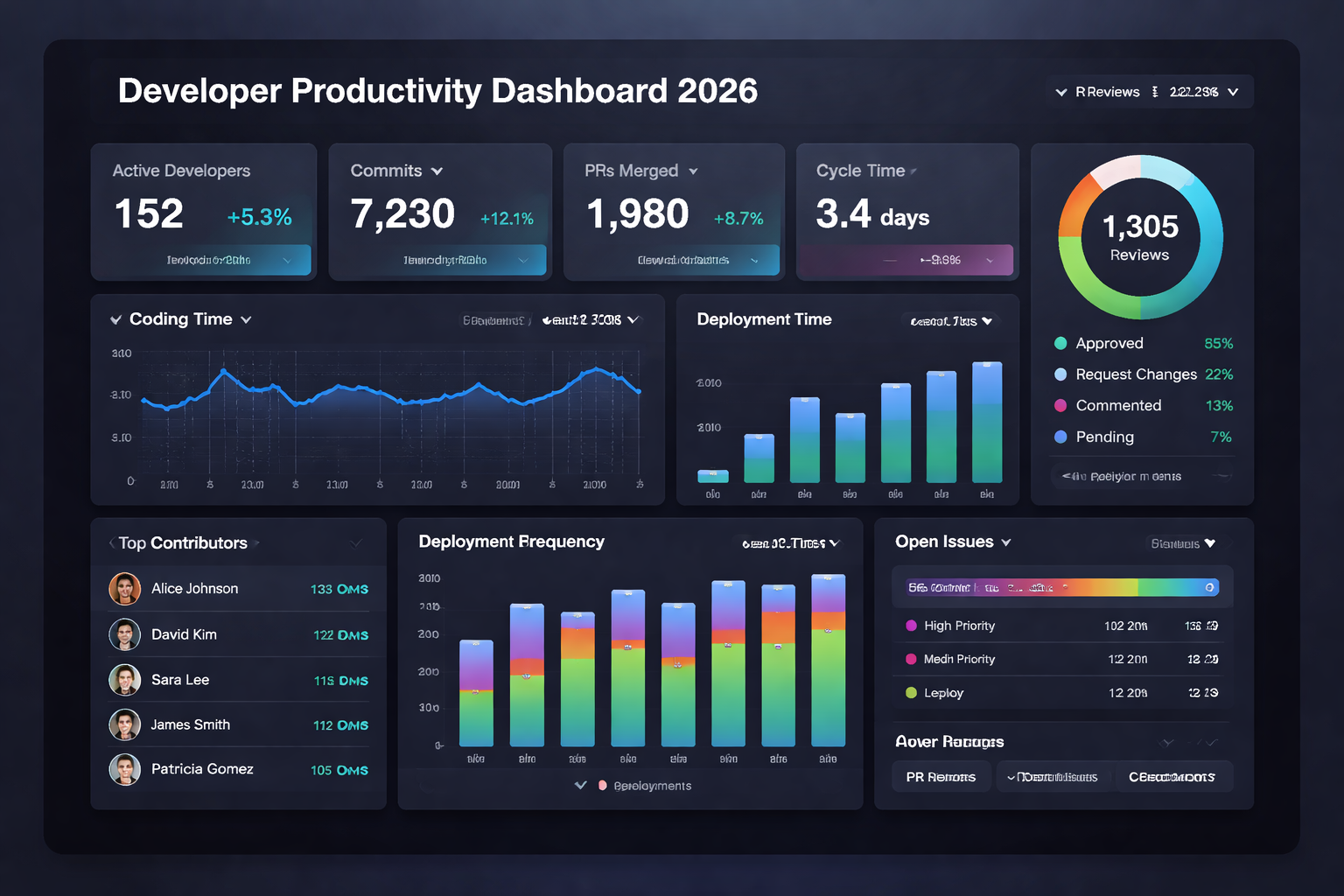
Task: Click the knob on Open Issues bar
Action: point(1209,587)
